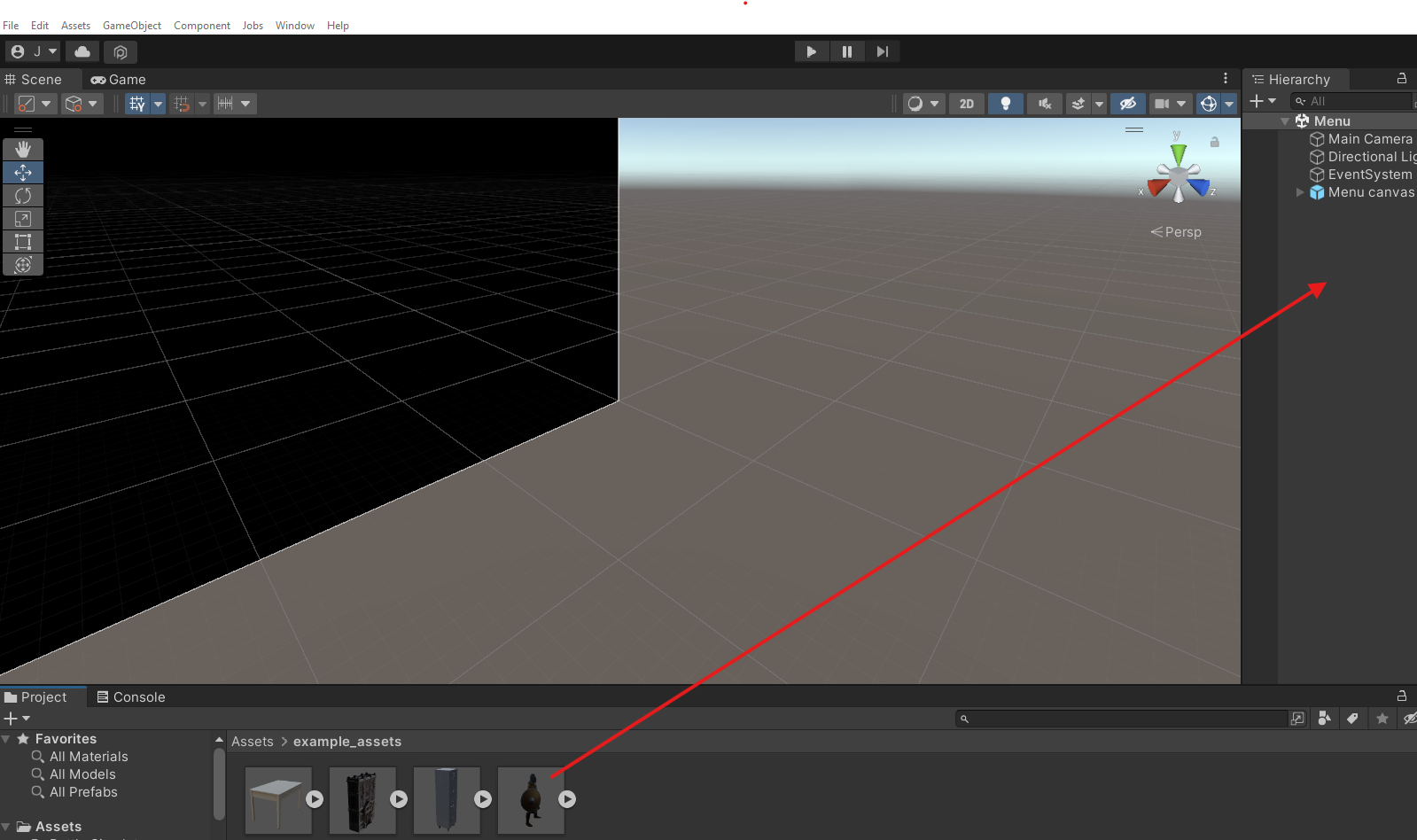Click the handle rotation global/local icon
The height and width of the screenshot is (840, 1417).
tap(74, 104)
